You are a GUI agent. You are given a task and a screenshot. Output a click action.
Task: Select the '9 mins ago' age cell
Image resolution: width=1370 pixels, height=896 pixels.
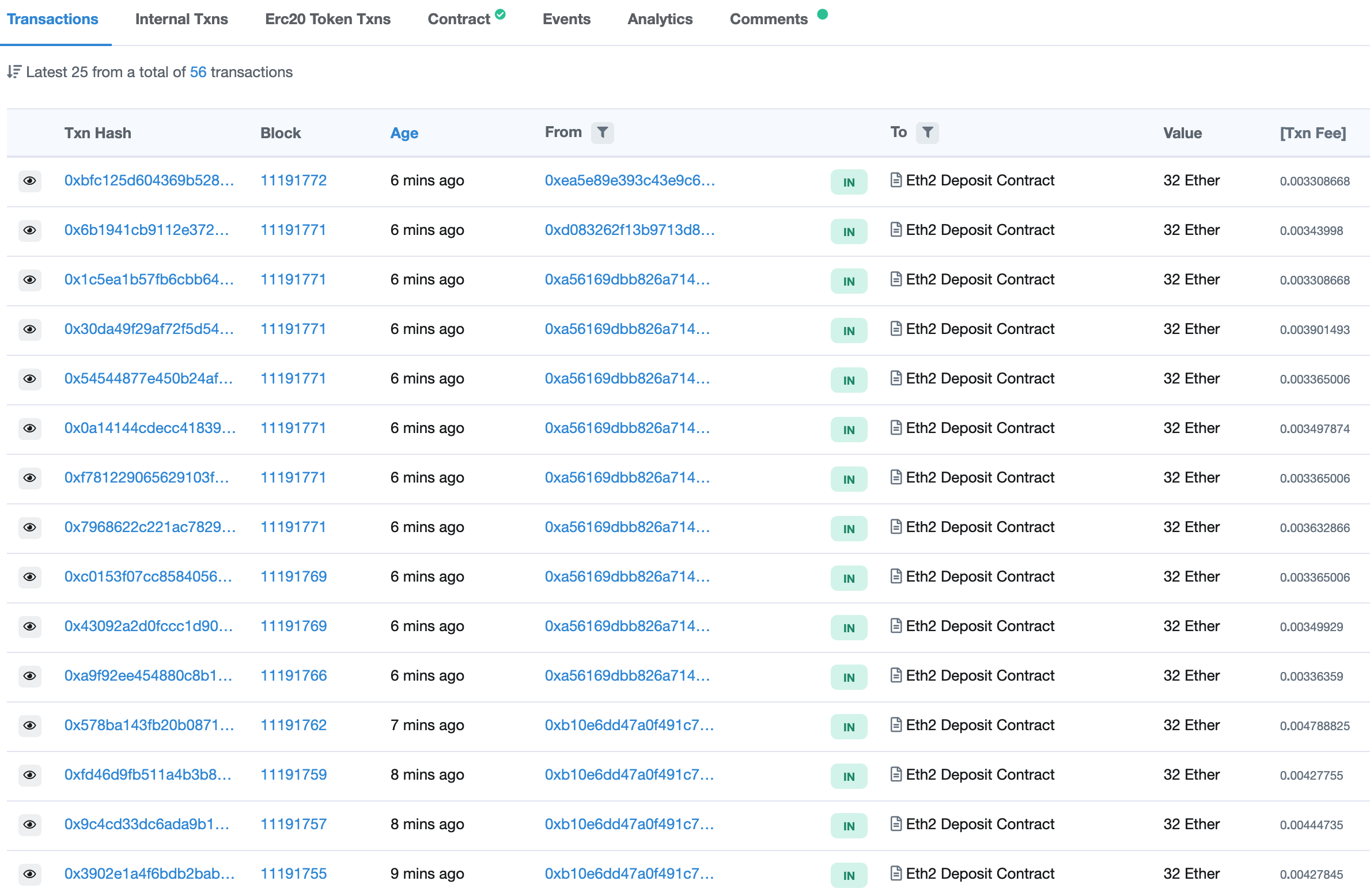[427, 874]
